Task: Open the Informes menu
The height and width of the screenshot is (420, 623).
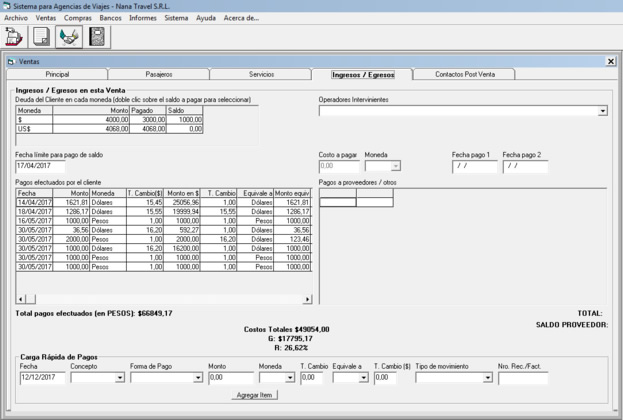Action: (x=142, y=18)
